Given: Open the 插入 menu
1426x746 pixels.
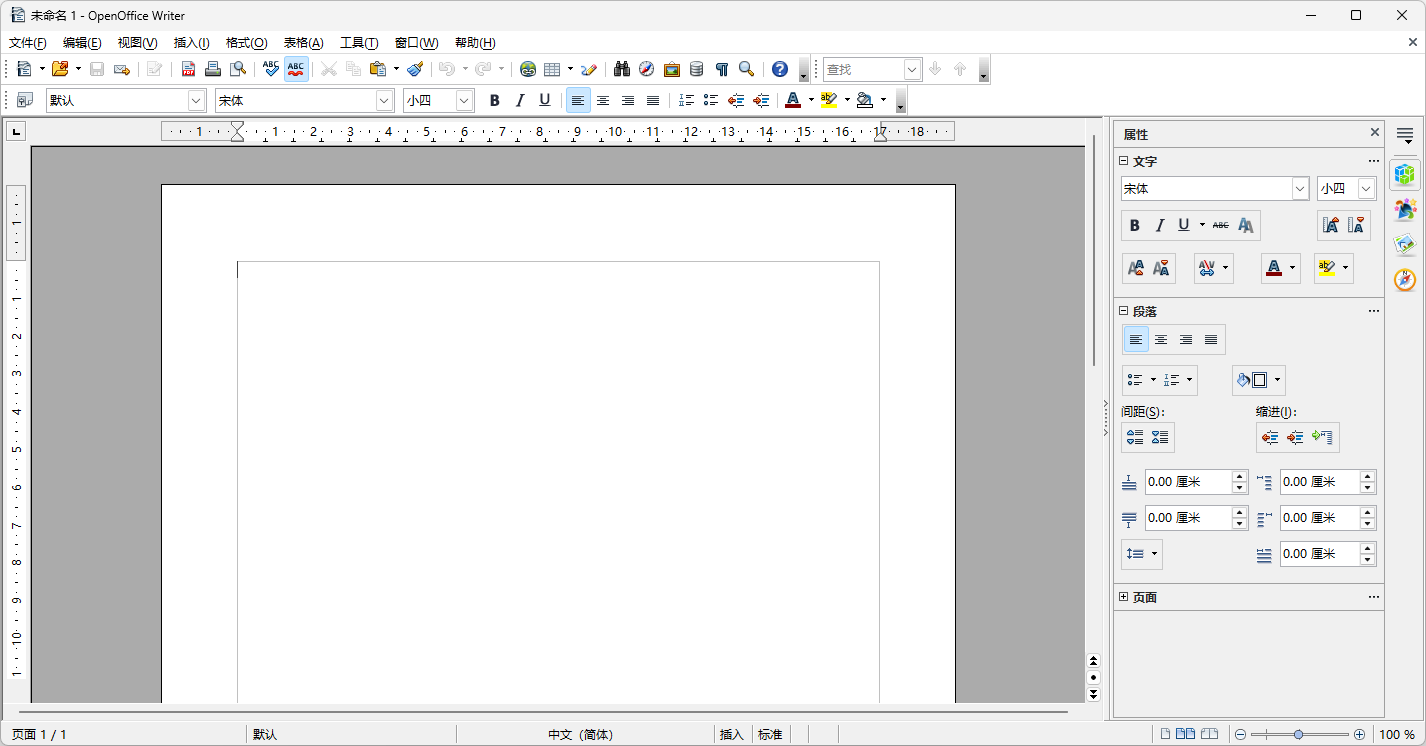Looking at the screenshot, I should click(192, 43).
